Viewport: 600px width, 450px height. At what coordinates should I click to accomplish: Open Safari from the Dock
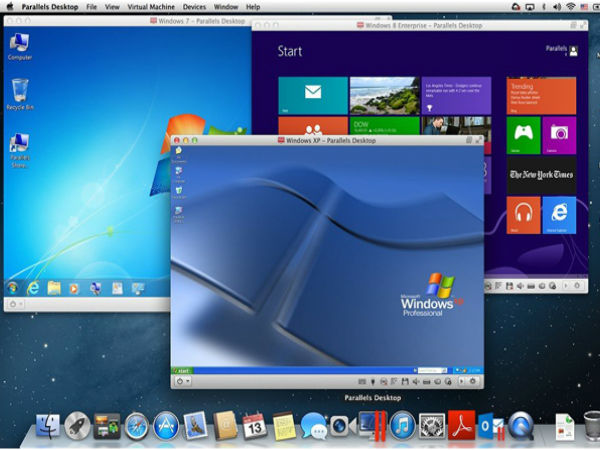pos(137,426)
